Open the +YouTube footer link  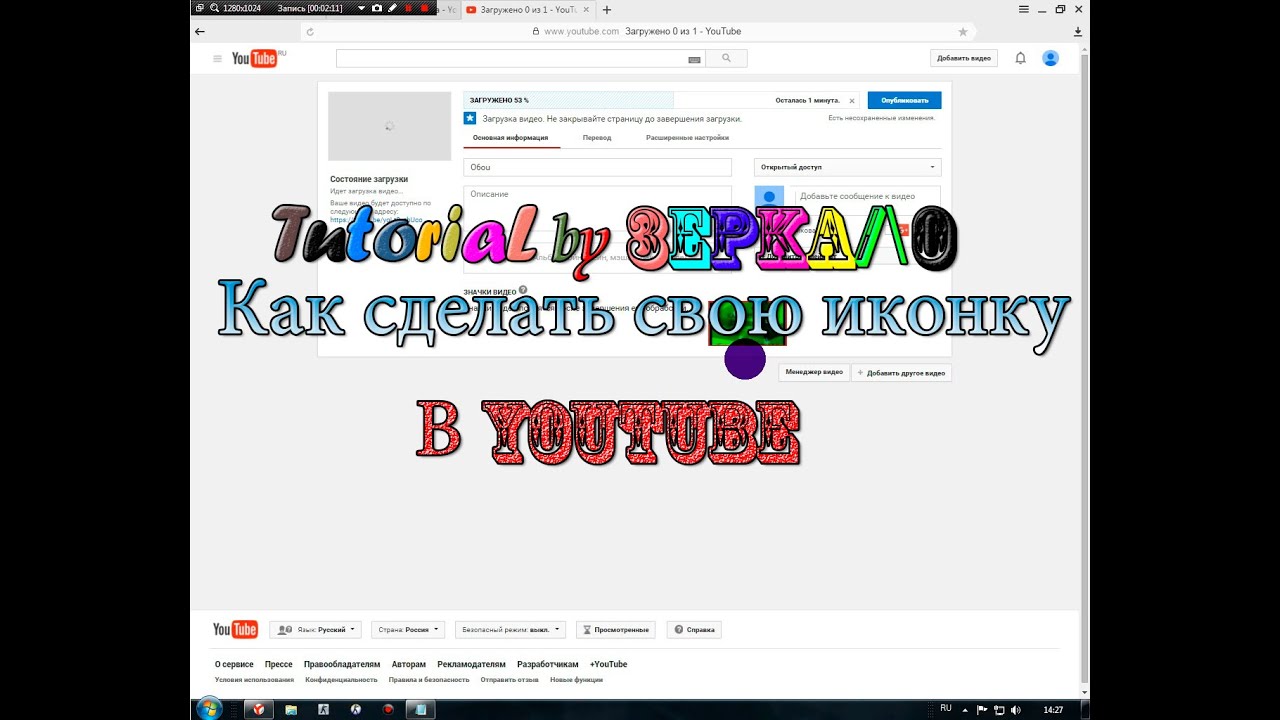click(x=608, y=664)
